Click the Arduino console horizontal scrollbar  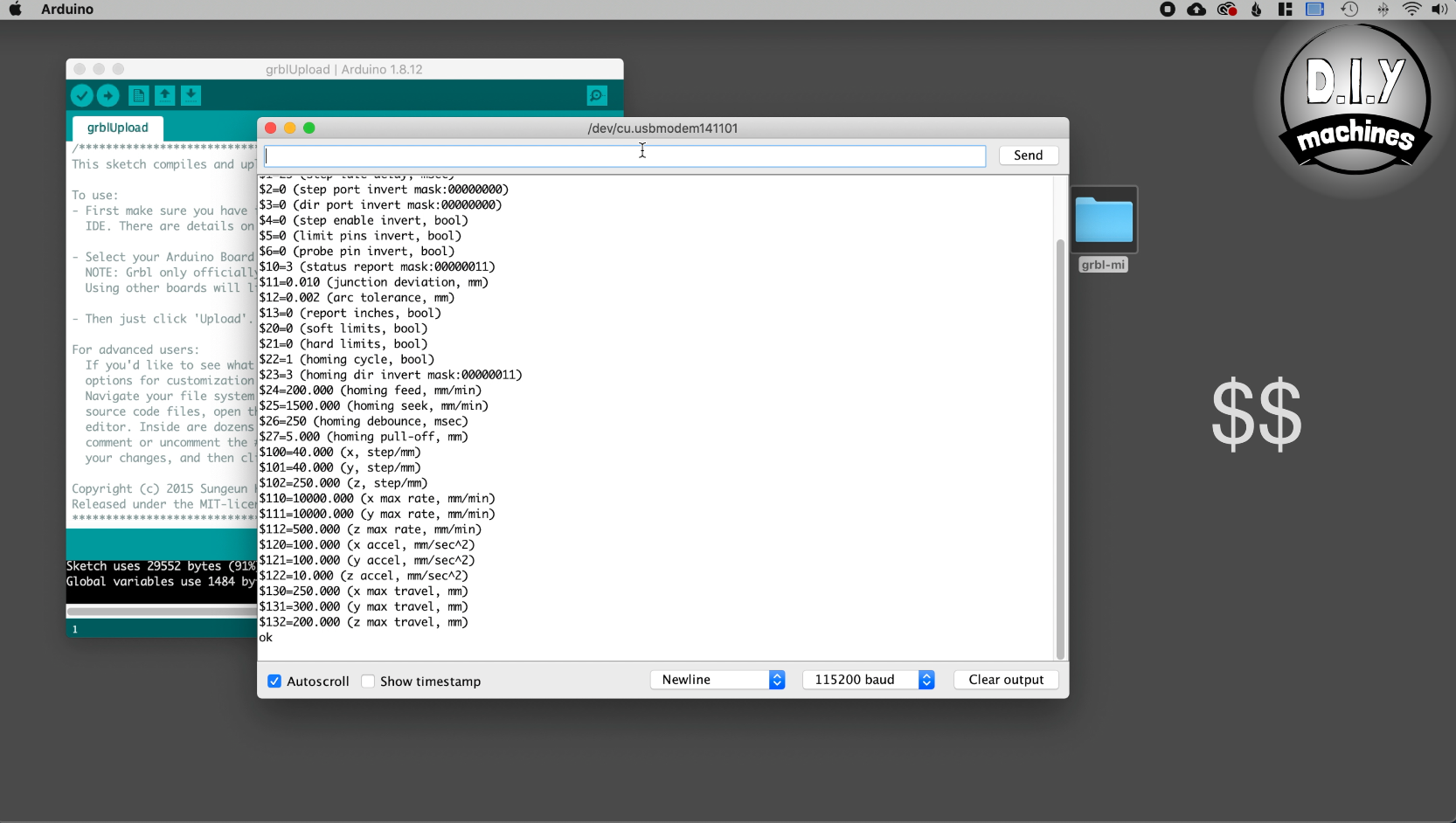[x=162, y=612]
